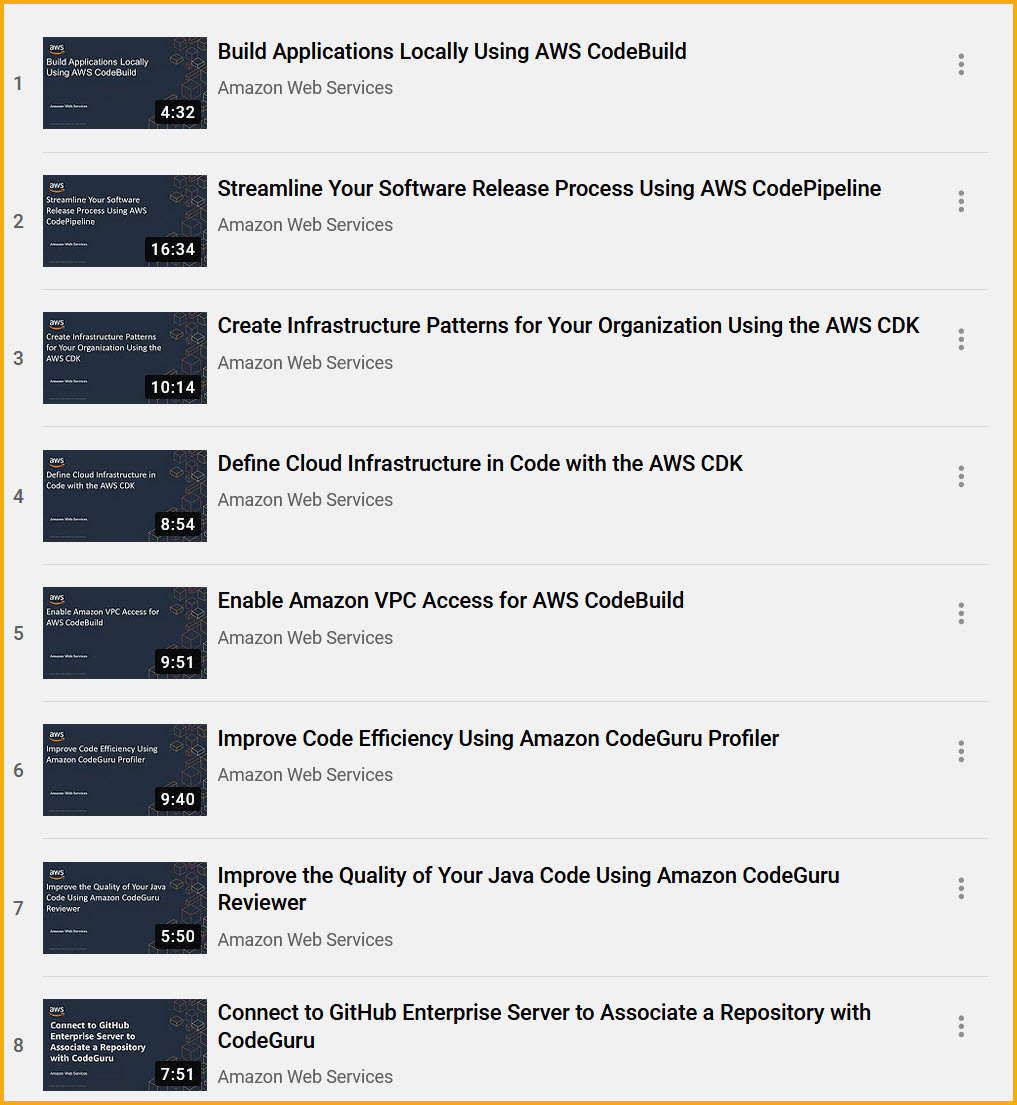
Task: Visit Amazon Web Services channel under CodeGuru Profiler video
Action: point(305,774)
